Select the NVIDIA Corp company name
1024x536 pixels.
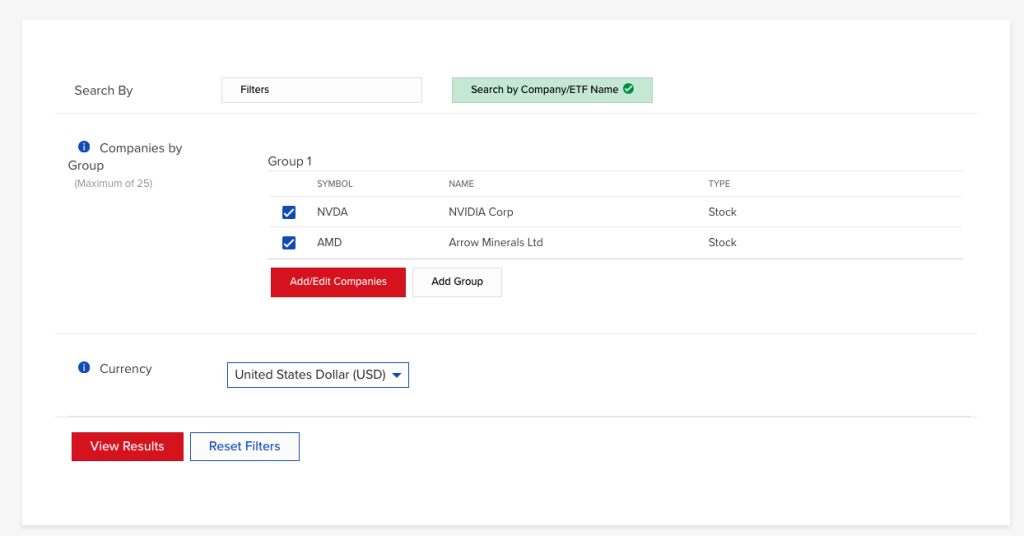pyautogui.click(x=481, y=212)
